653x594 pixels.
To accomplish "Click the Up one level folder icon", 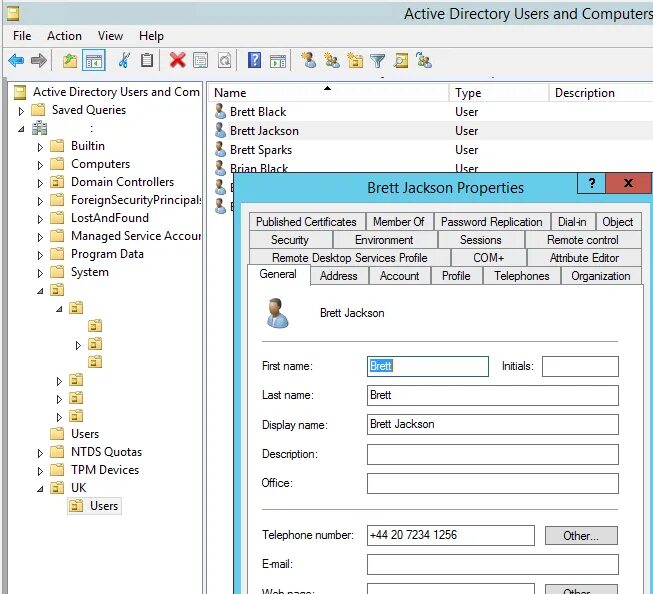I will [x=70, y=61].
